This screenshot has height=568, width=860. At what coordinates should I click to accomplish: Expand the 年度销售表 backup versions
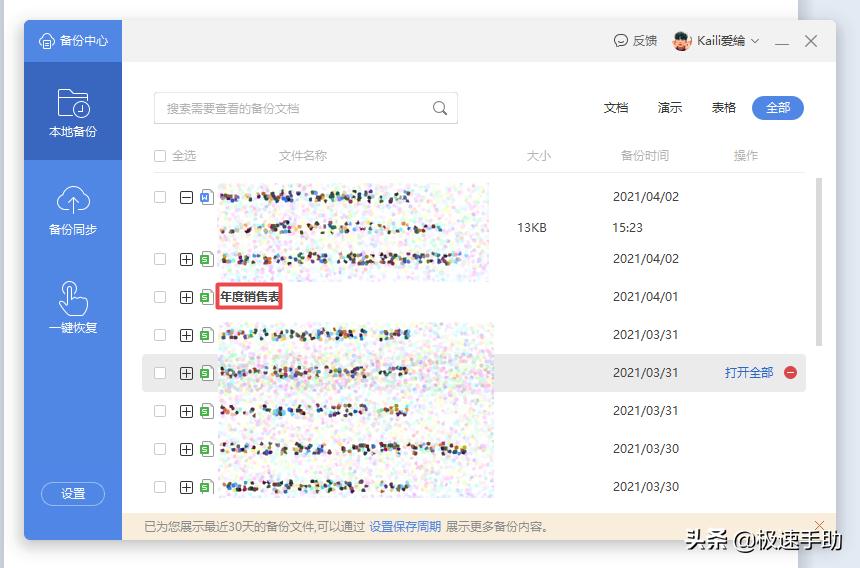pos(186,297)
